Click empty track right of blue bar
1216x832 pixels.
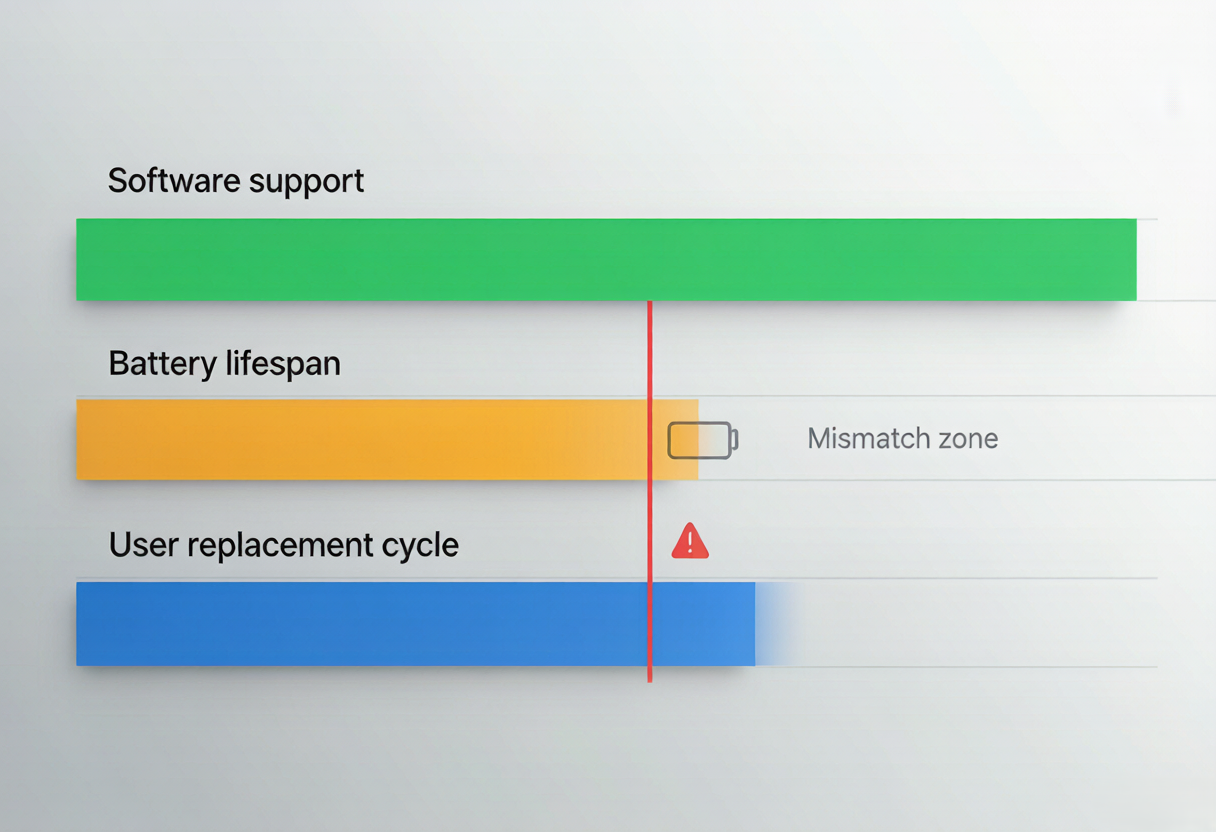(x=978, y=623)
